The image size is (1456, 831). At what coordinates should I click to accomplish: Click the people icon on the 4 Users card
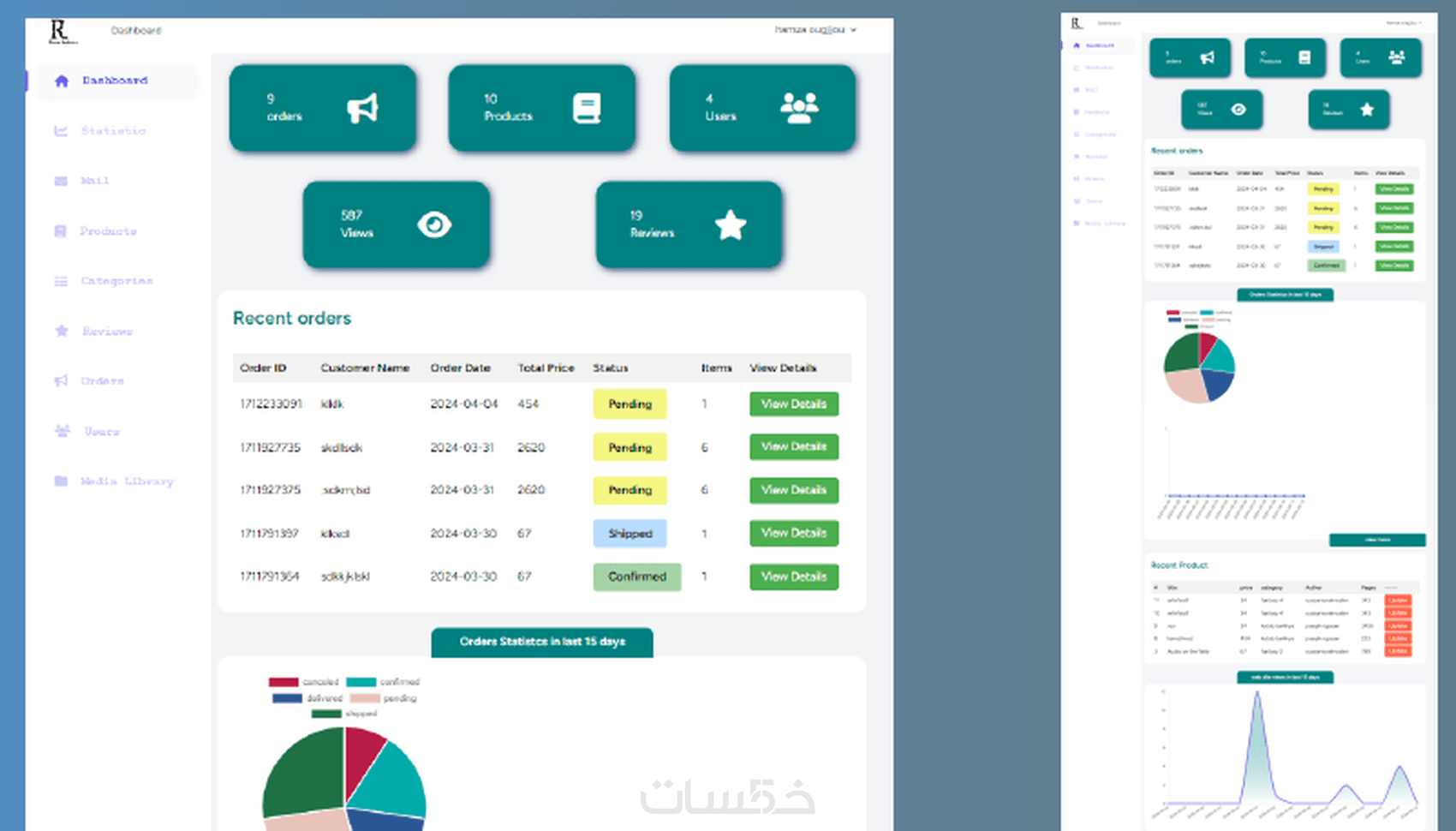[x=799, y=108]
